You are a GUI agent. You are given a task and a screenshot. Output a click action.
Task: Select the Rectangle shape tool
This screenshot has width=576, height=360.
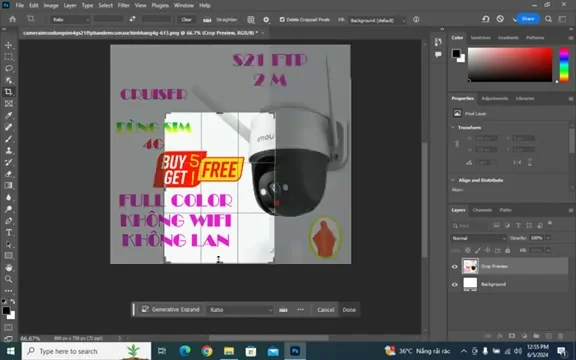coord(8,256)
